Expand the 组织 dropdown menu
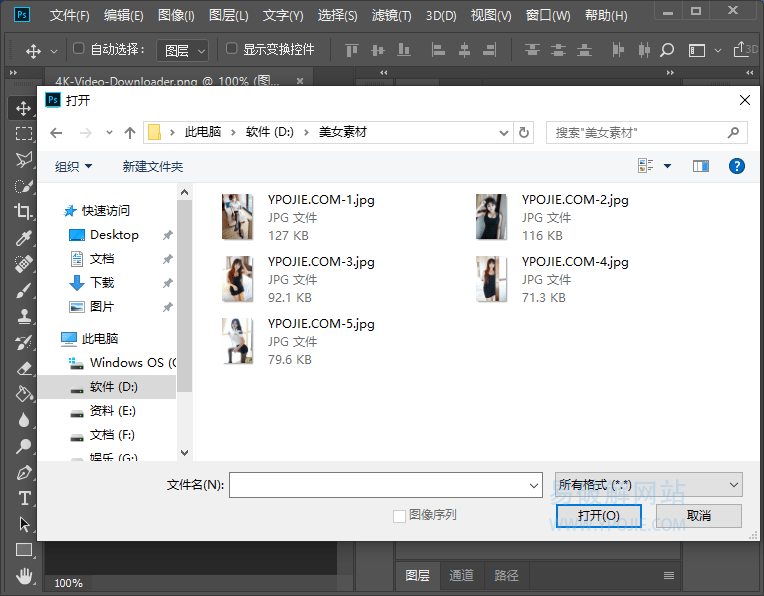This screenshot has width=764, height=596. click(x=73, y=167)
